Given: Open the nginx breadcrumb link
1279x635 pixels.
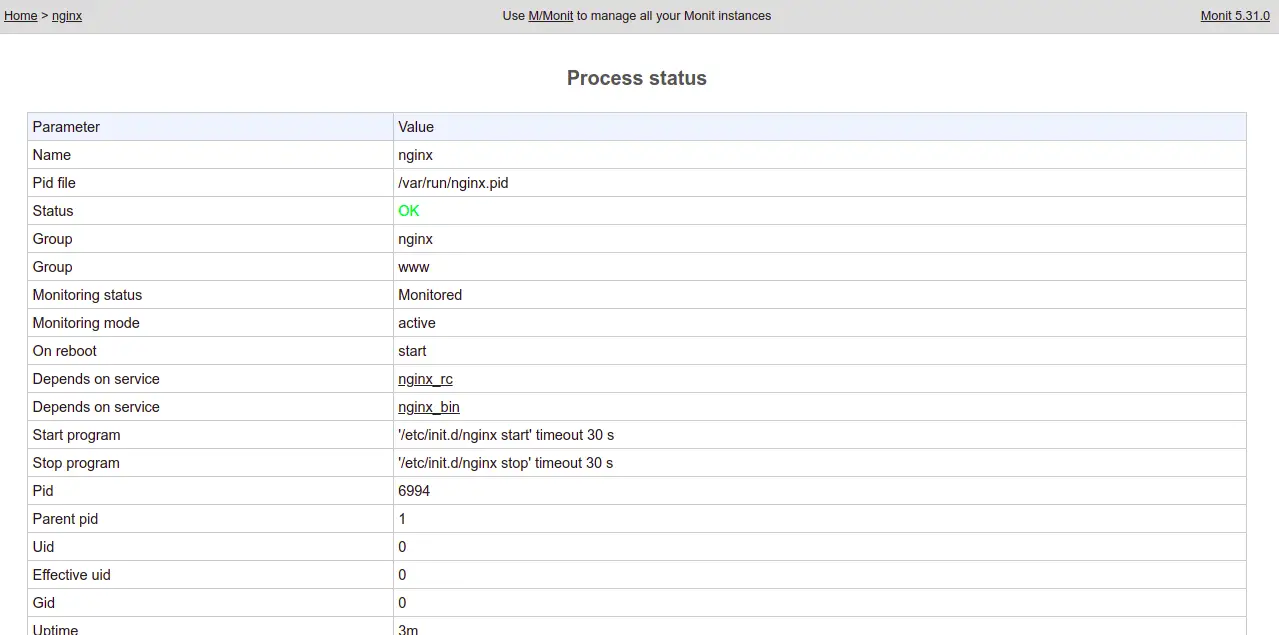Looking at the screenshot, I should tap(67, 16).
